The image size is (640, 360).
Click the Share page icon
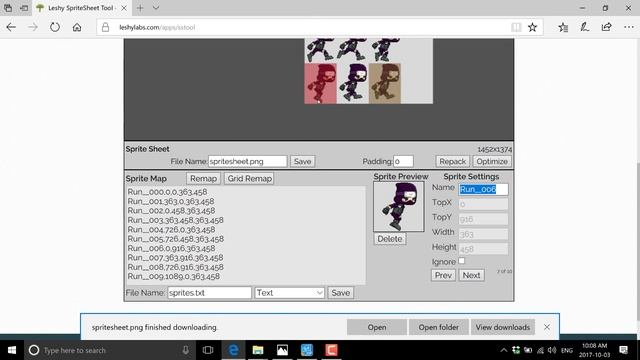[607, 27]
